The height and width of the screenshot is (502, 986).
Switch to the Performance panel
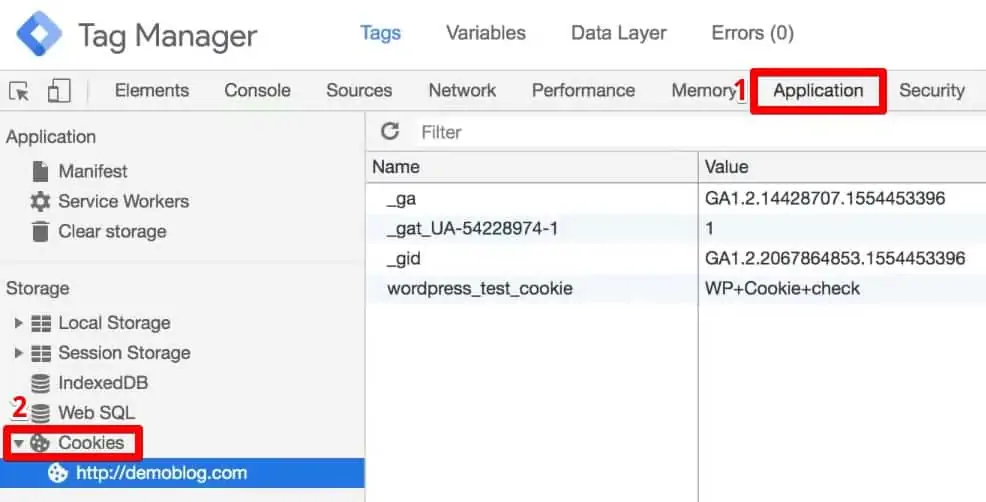(x=584, y=91)
